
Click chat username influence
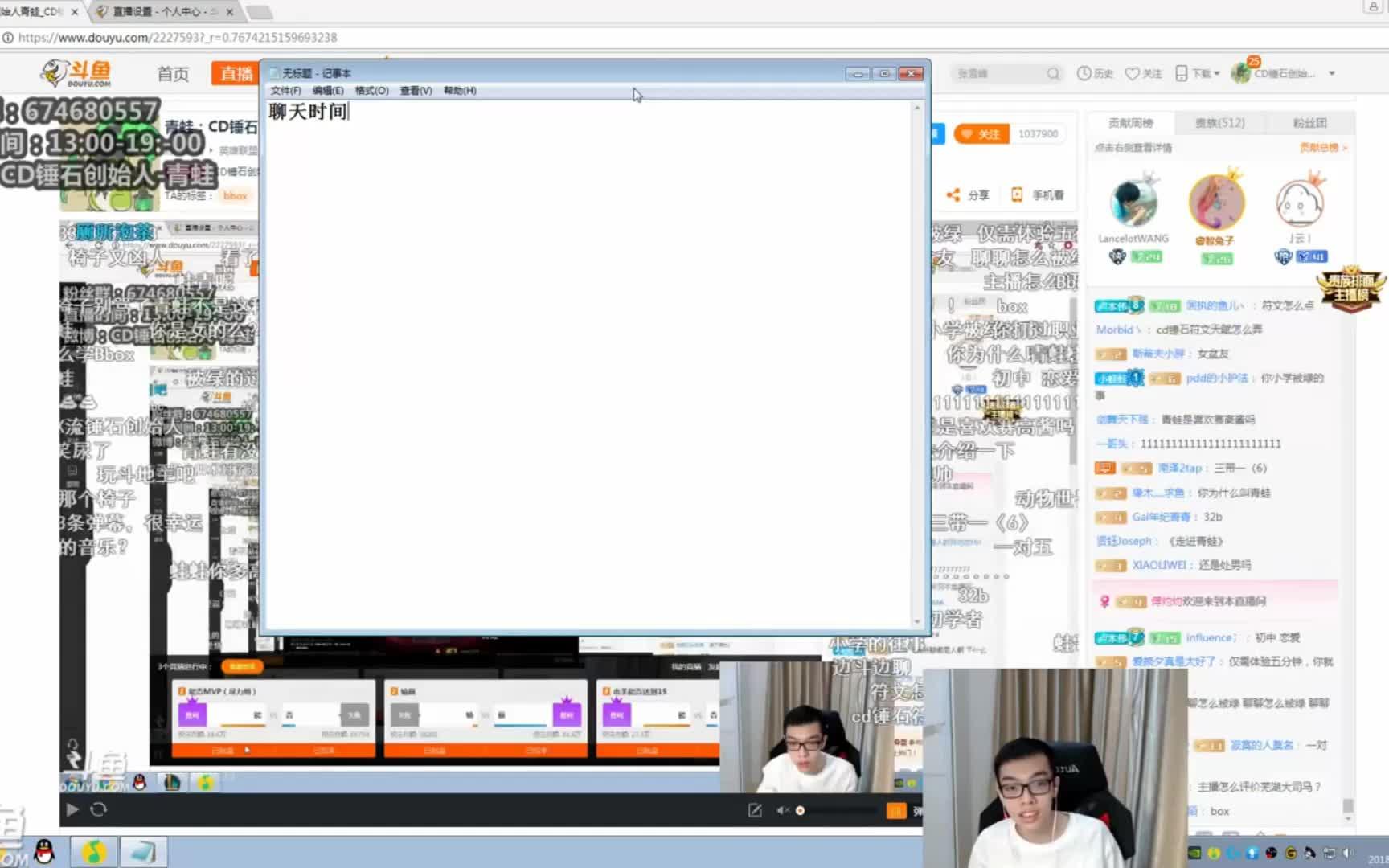pos(1210,637)
